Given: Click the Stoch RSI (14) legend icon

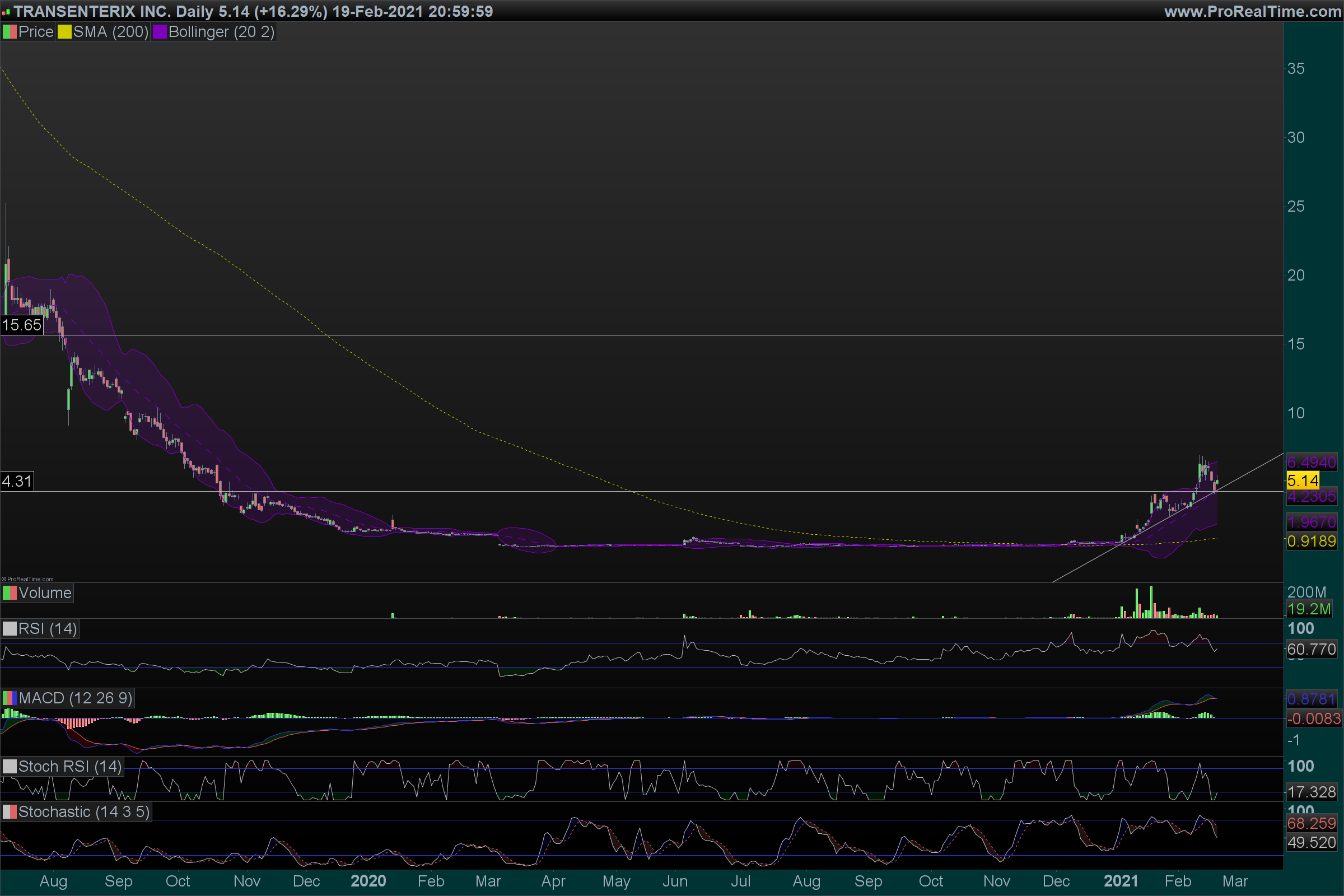Looking at the screenshot, I should point(9,766).
